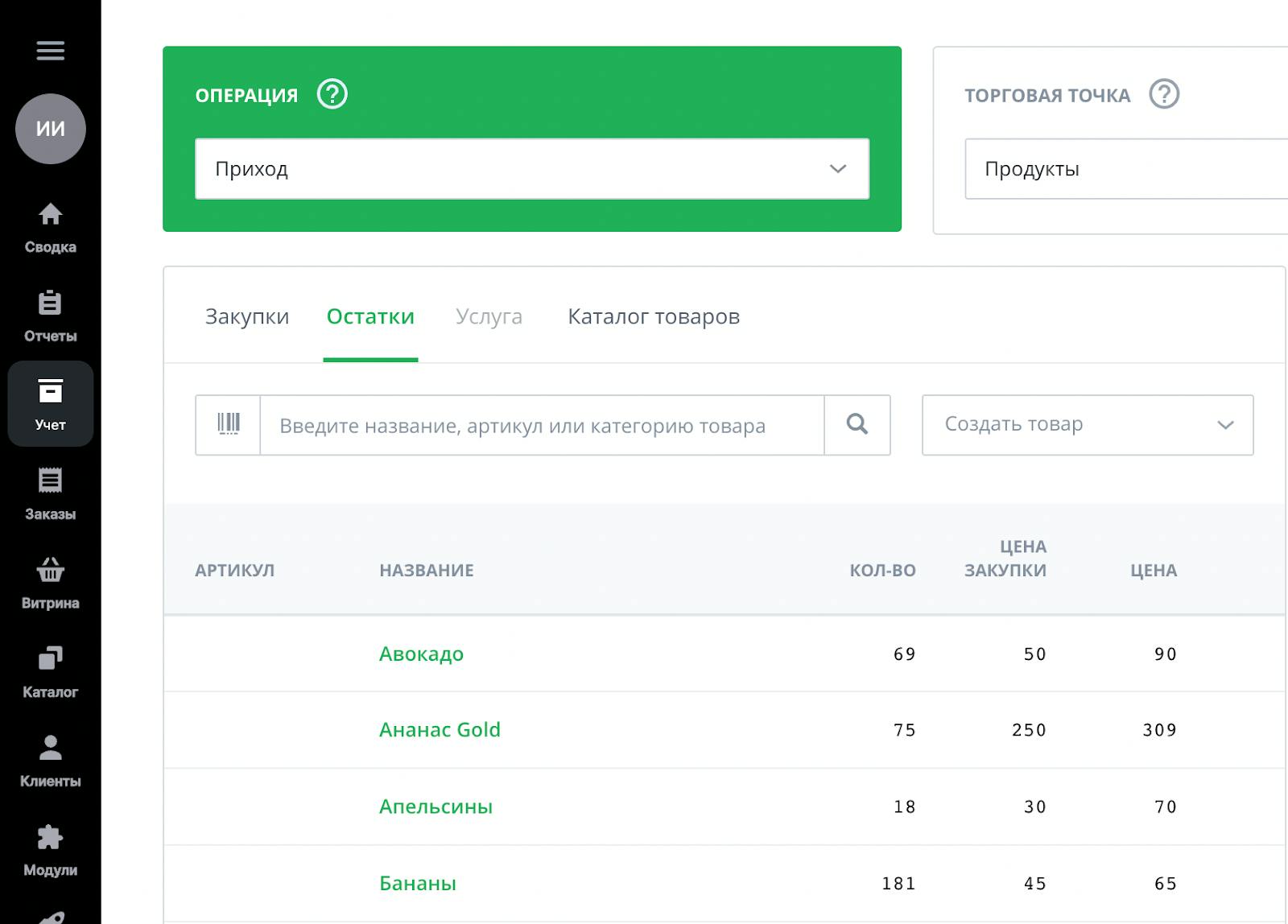Switch to the Остатки tab
The height and width of the screenshot is (924, 1288).
pyautogui.click(x=370, y=316)
